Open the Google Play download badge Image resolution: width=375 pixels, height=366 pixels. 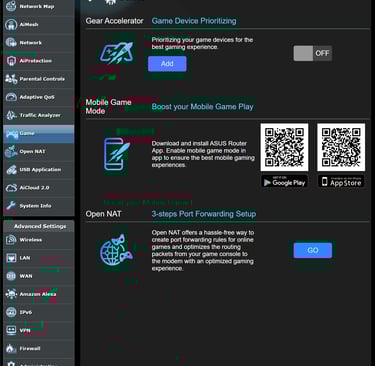285,182
